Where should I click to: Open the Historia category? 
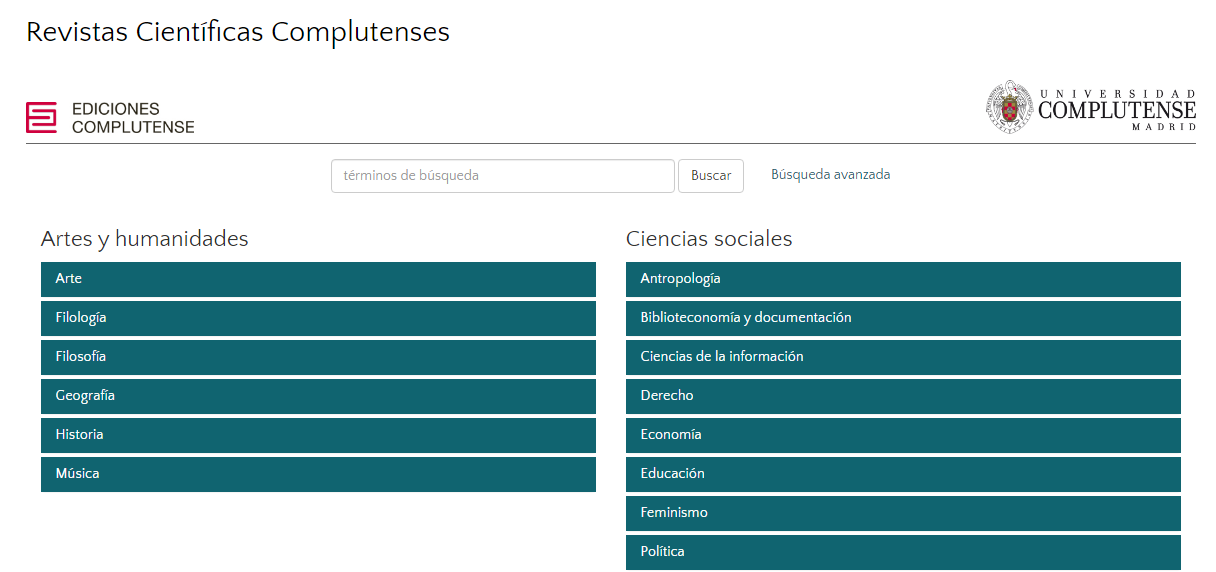(x=318, y=435)
